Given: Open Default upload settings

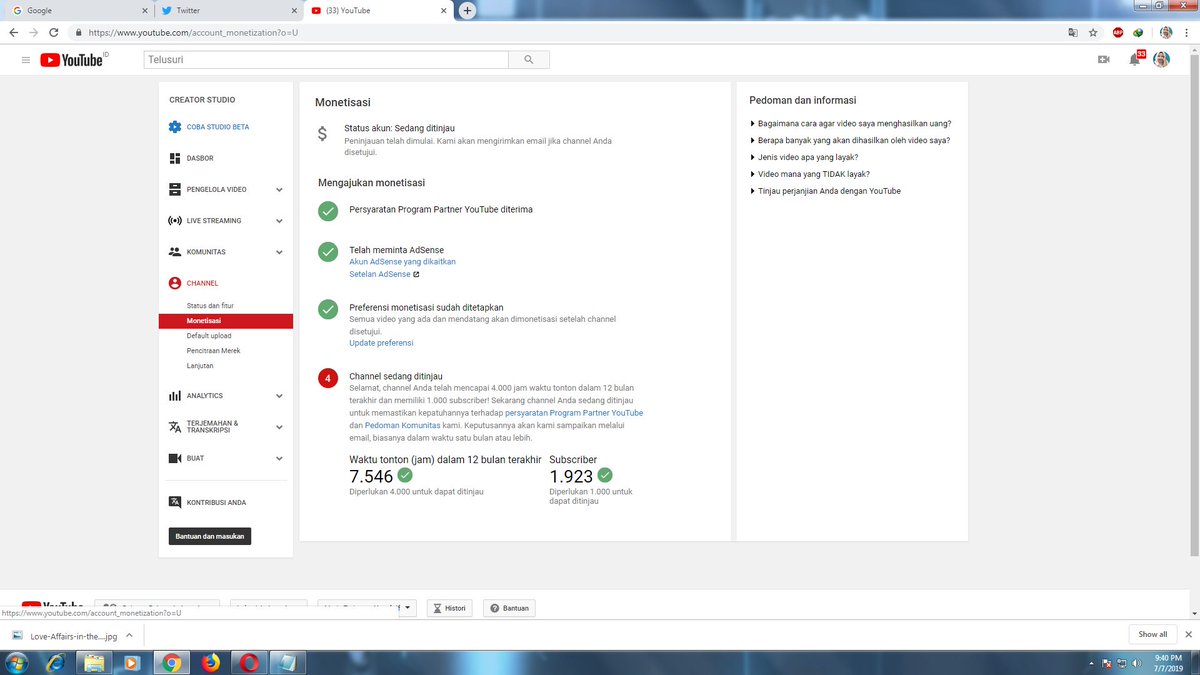Looking at the screenshot, I should [209, 336].
